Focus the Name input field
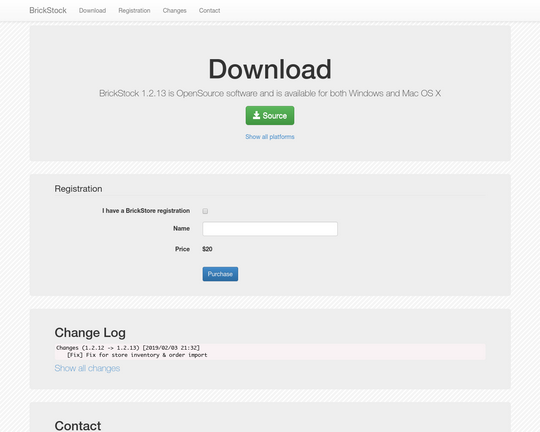The image size is (540, 432). (270, 229)
